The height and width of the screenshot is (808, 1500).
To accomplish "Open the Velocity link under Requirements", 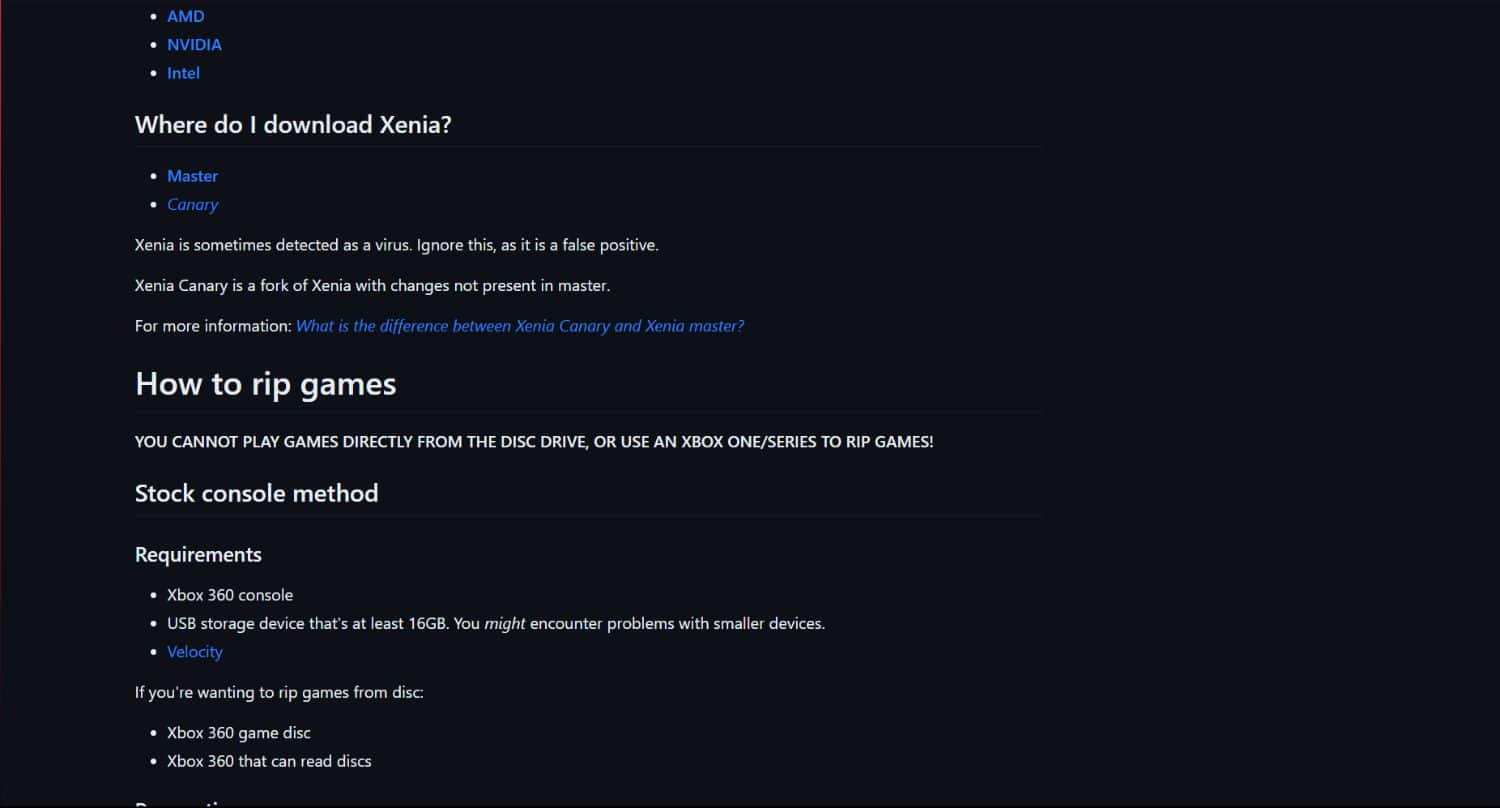I will click(194, 652).
